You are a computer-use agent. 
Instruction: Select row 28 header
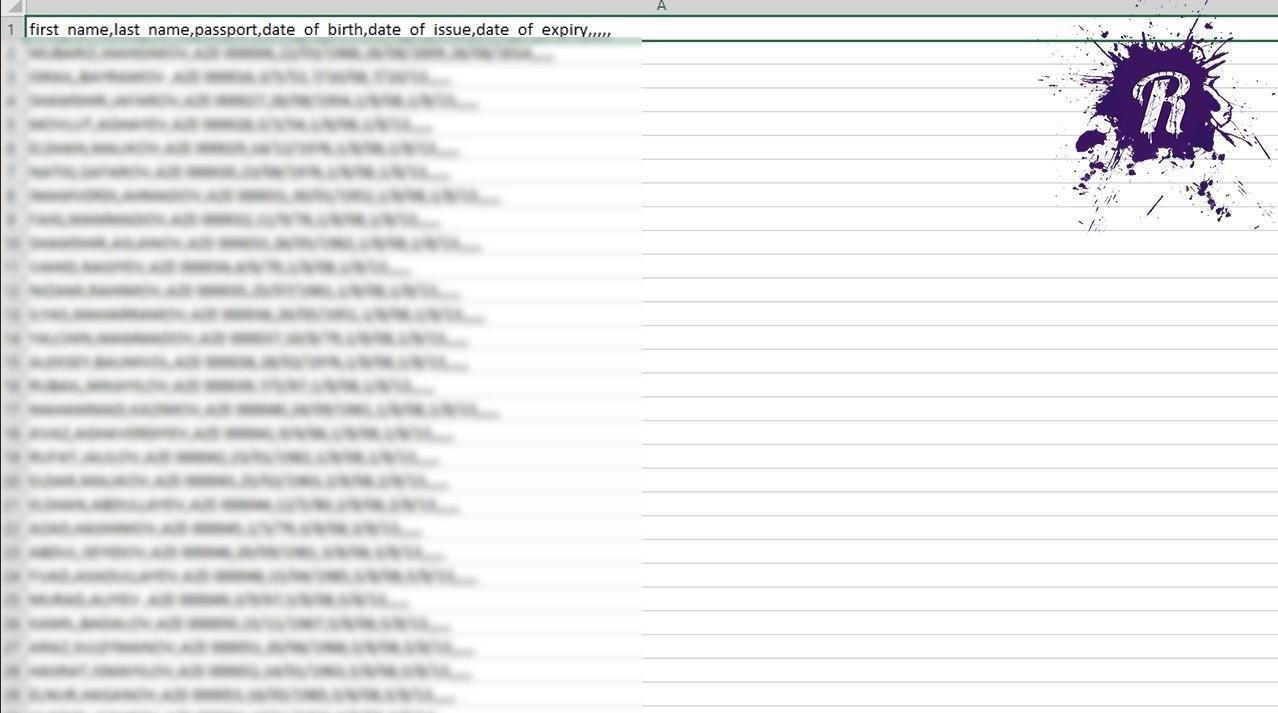[x=11, y=672]
